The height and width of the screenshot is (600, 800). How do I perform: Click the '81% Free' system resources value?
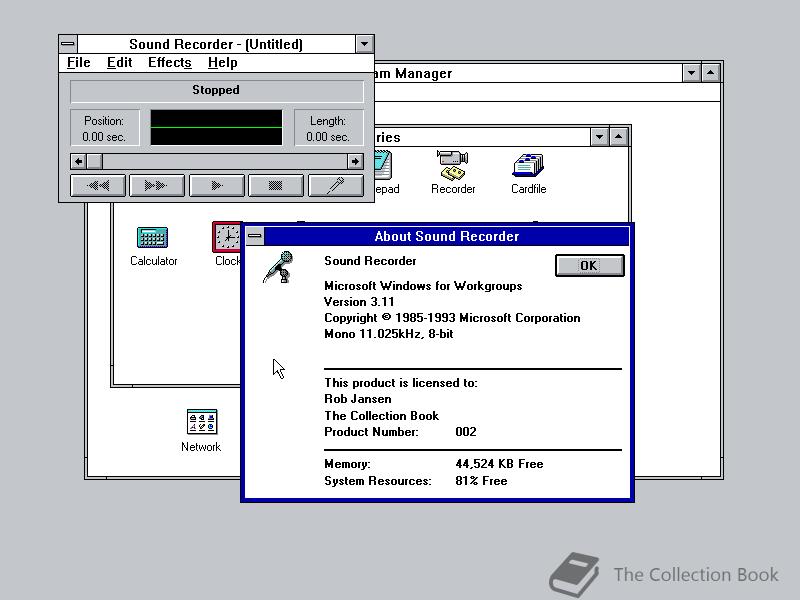[481, 481]
